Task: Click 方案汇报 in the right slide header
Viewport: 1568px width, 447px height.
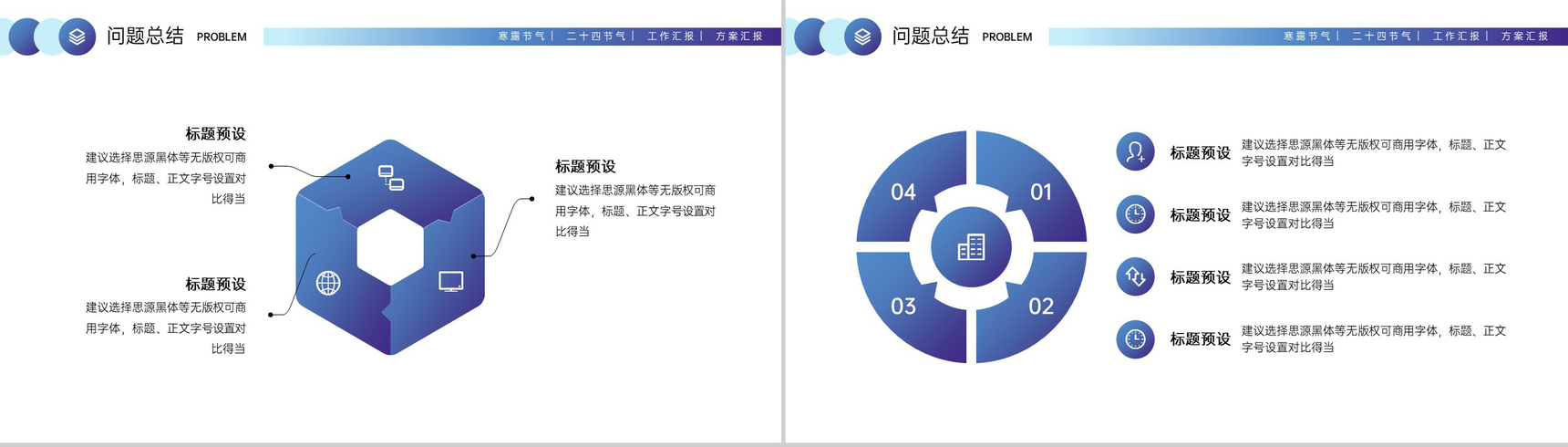Action: 1525,36
